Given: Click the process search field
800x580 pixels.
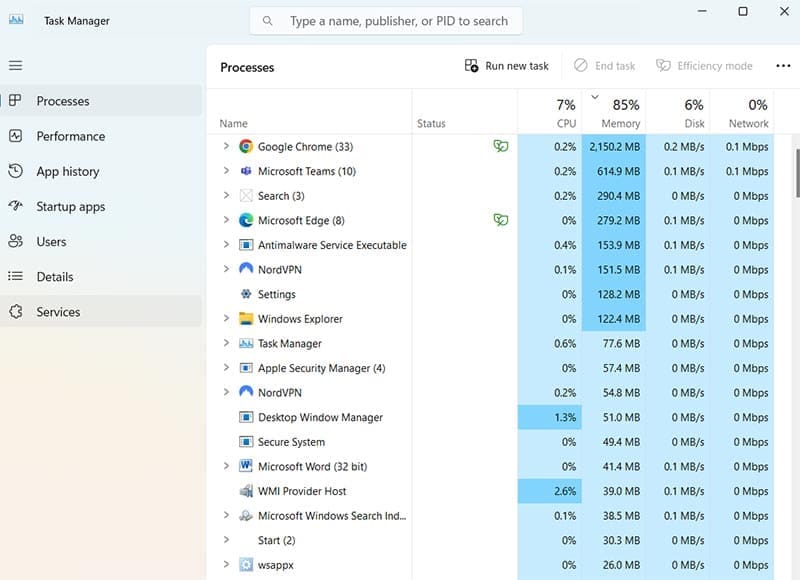Looking at the screenshot, I should pos(385,20).
